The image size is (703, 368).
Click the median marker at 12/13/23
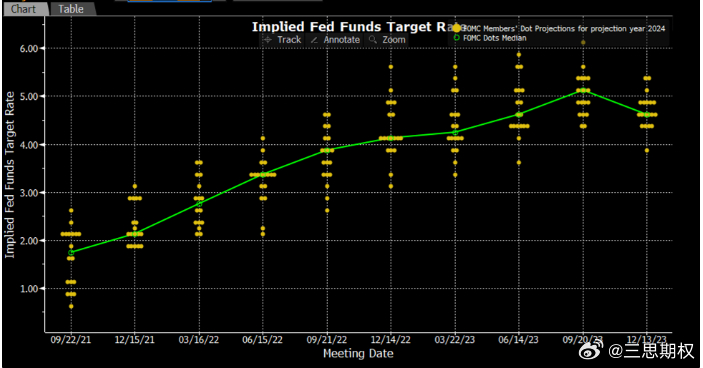pyautogui.click(x=647, y=115)
